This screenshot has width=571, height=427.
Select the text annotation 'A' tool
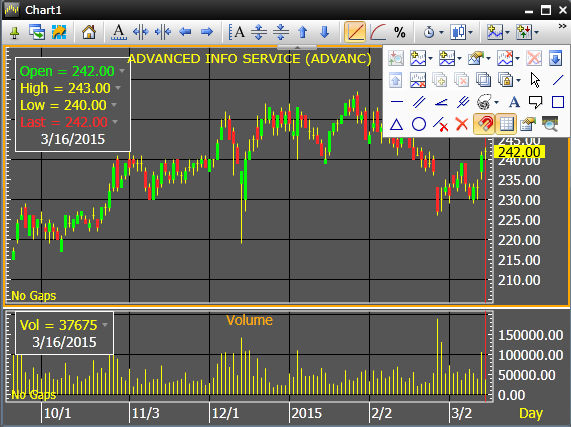pyautogui.click(x=514, y=102)
